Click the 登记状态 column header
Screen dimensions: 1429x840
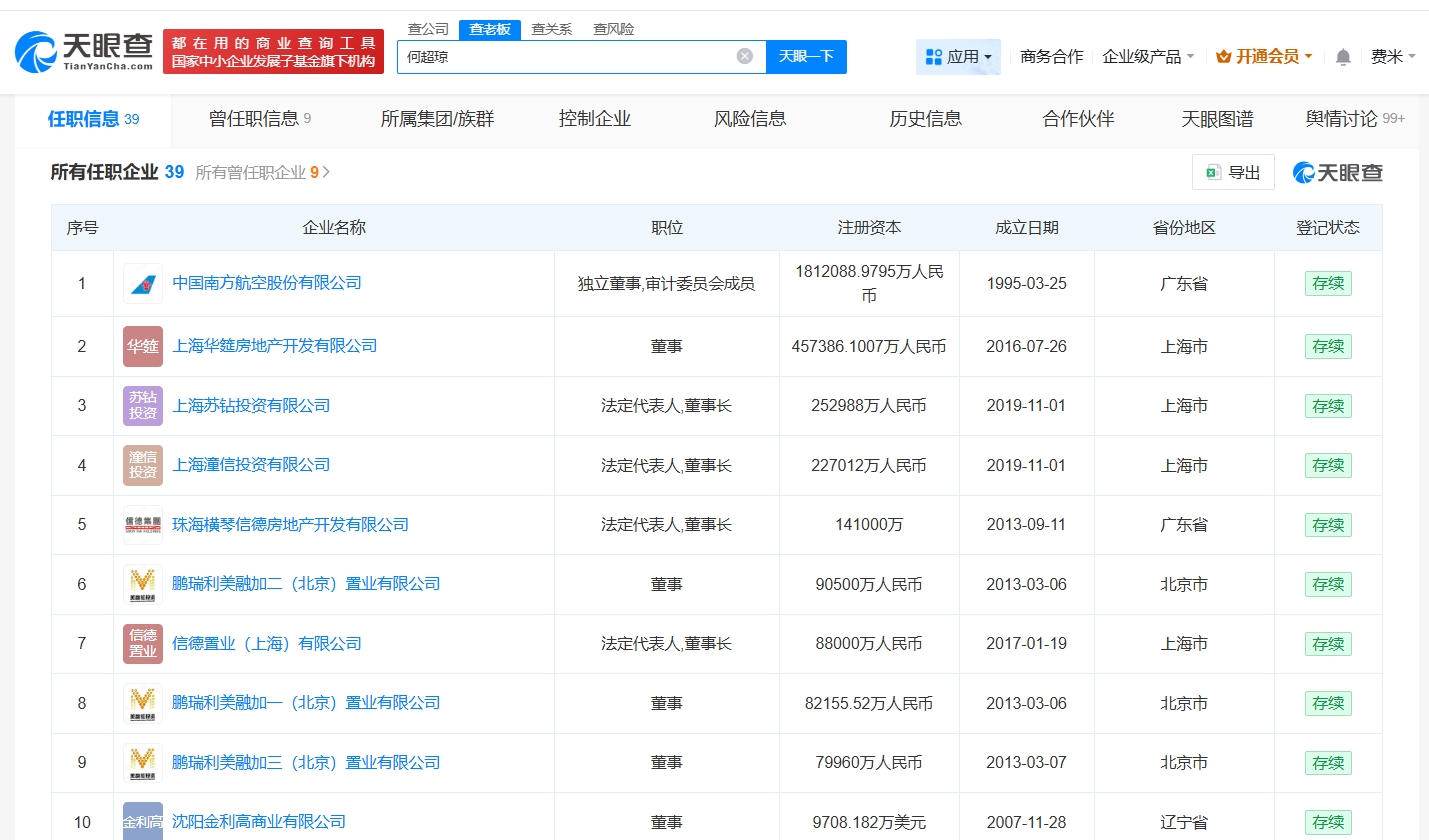[1328, 228]
